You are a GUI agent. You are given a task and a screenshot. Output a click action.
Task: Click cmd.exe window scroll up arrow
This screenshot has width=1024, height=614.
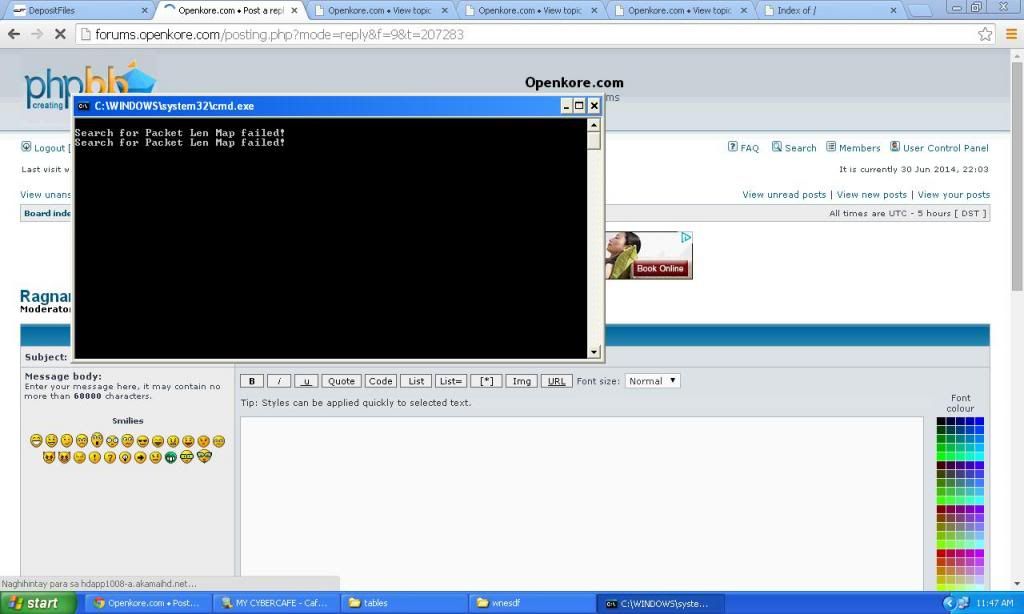coord(594,125)
